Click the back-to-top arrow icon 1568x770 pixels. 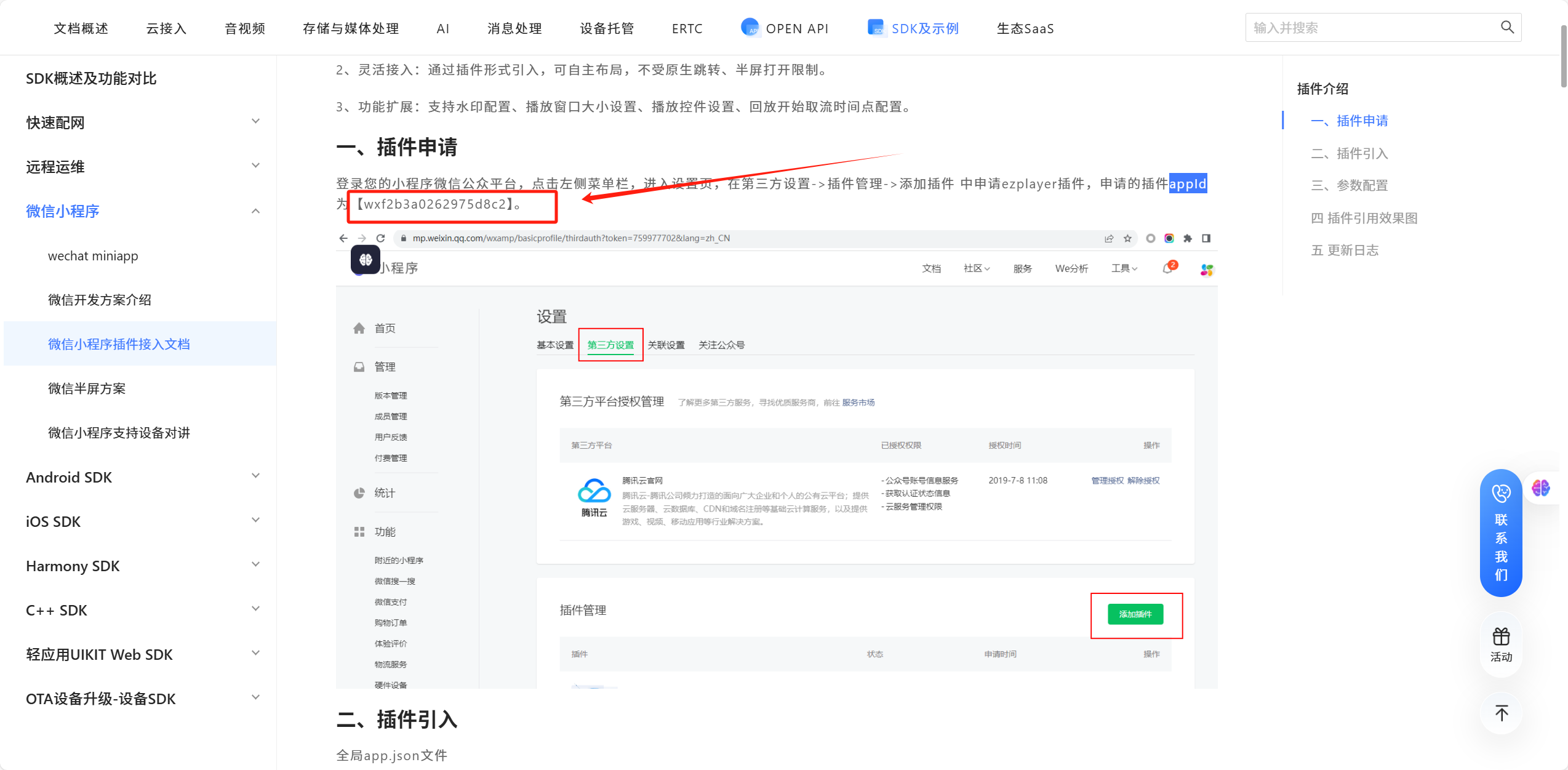(x=1502, y=713)
